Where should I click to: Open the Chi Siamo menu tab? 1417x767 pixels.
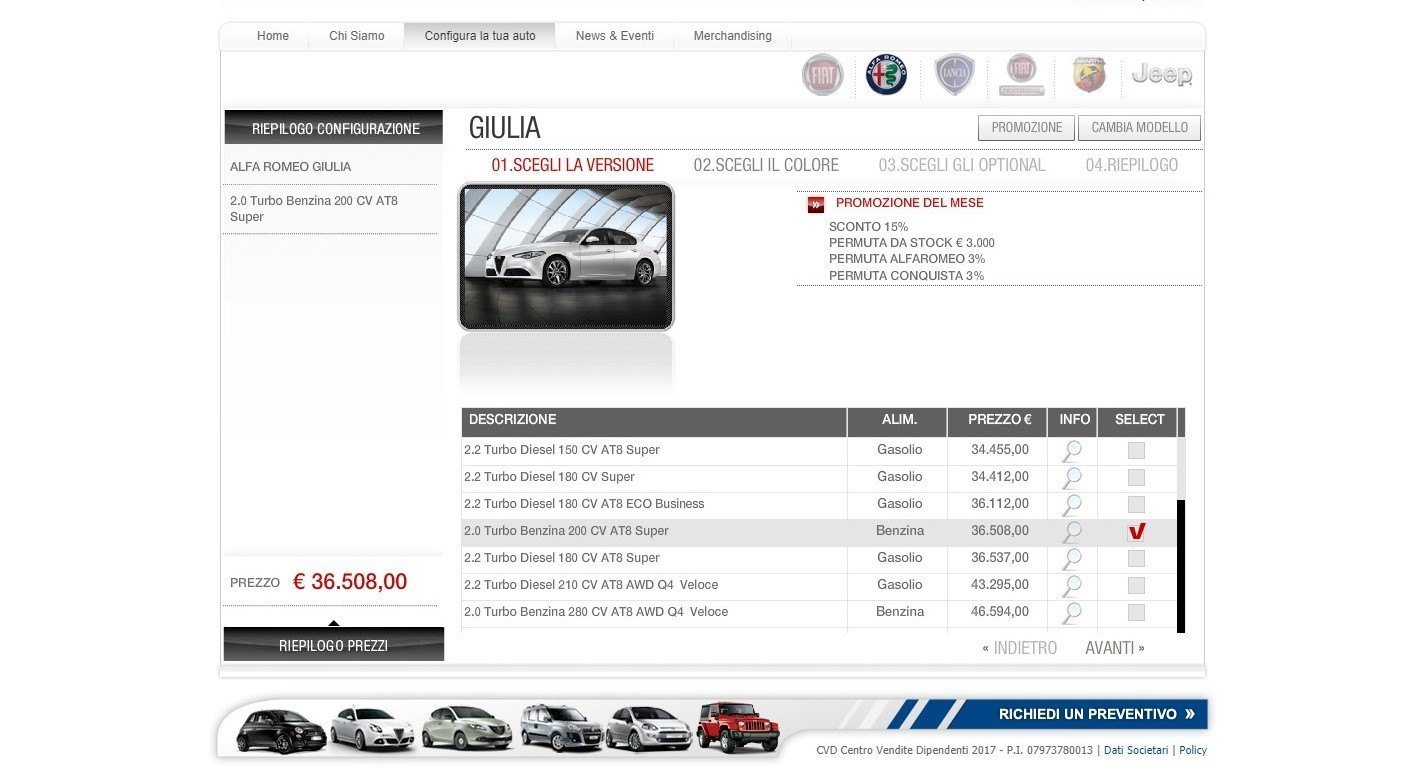(x=357, y=36)
